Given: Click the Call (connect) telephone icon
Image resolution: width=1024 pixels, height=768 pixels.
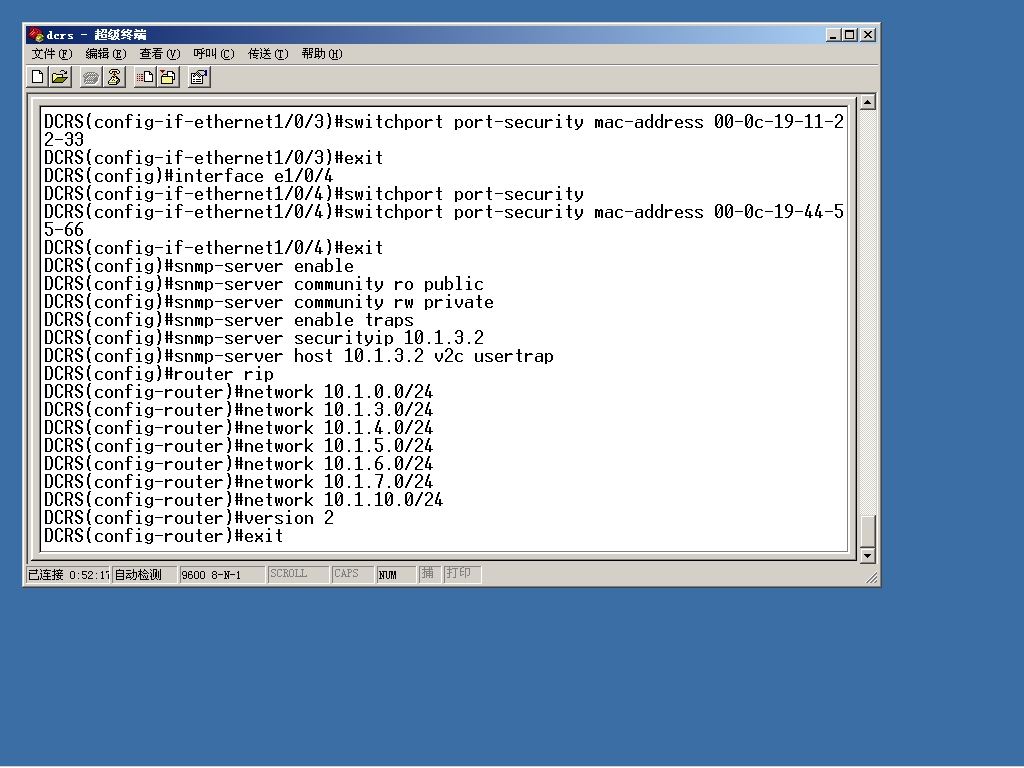Looking at the screenshot, I should [x=90, y=78].
